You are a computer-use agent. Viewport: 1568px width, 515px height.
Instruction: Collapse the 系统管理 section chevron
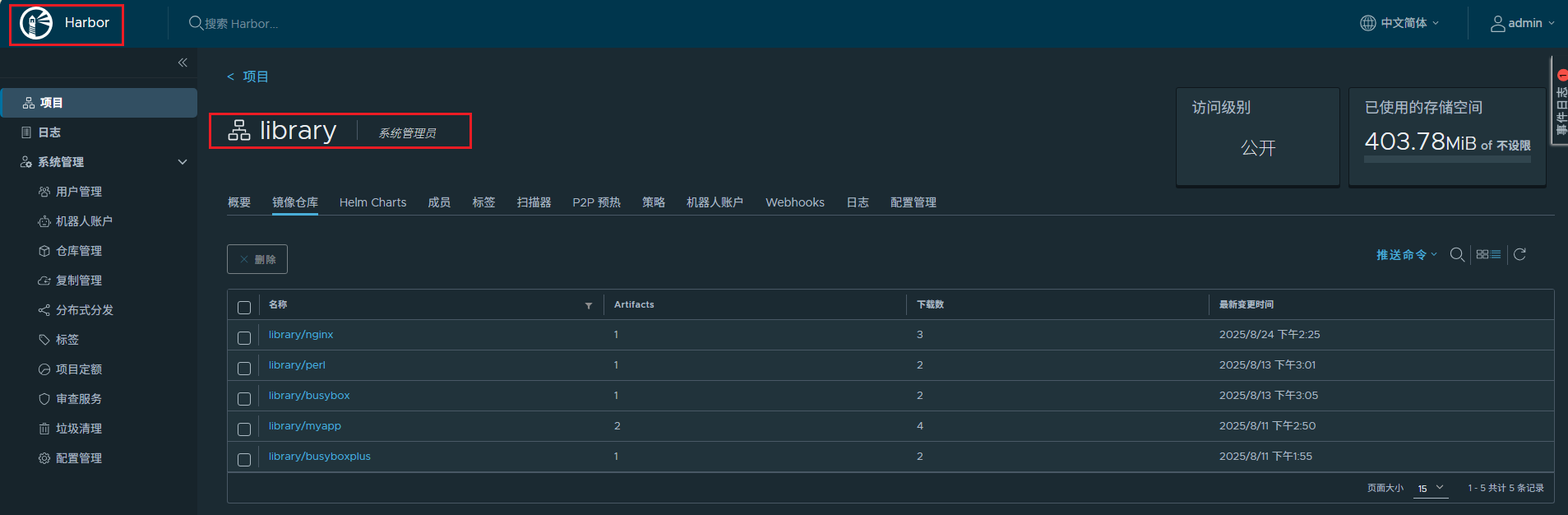coord(183,162)
